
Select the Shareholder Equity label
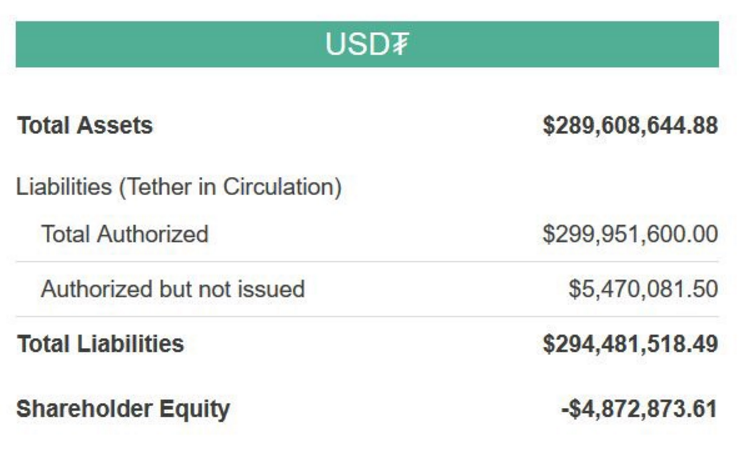123,409
